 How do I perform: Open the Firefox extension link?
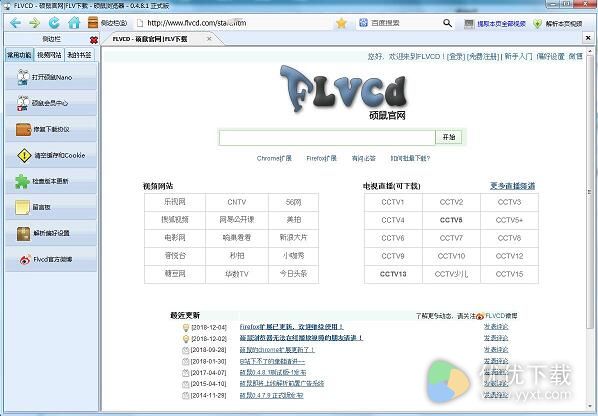coord(322,158)
